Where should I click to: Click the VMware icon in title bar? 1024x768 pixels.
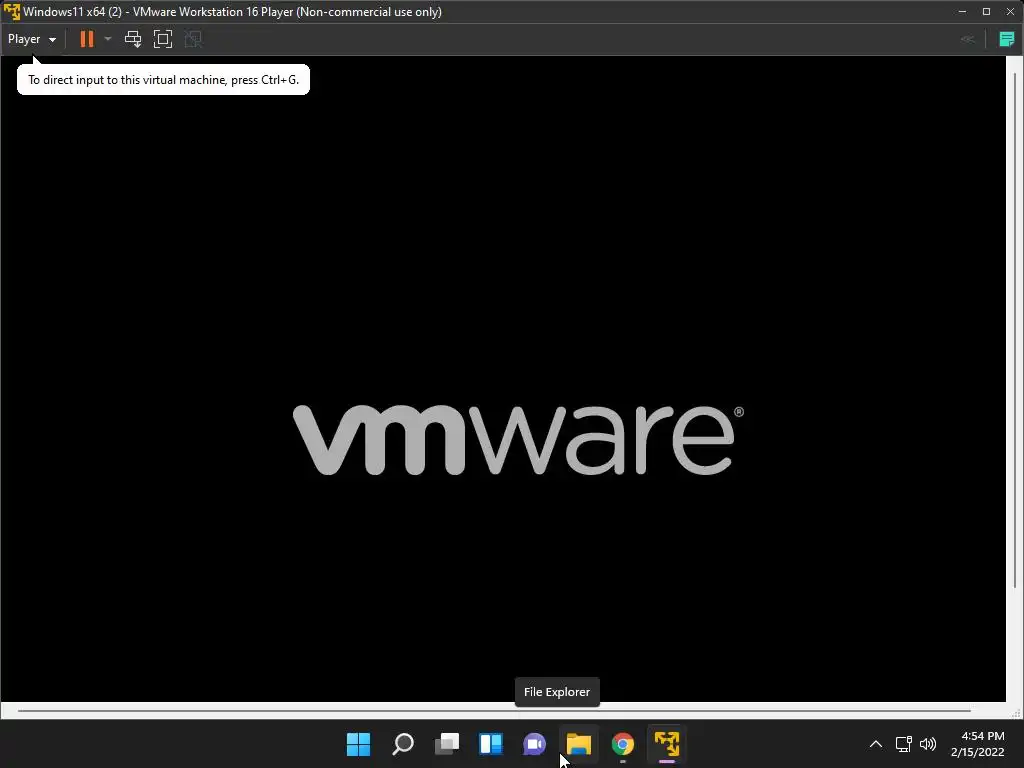coord(12,12)
